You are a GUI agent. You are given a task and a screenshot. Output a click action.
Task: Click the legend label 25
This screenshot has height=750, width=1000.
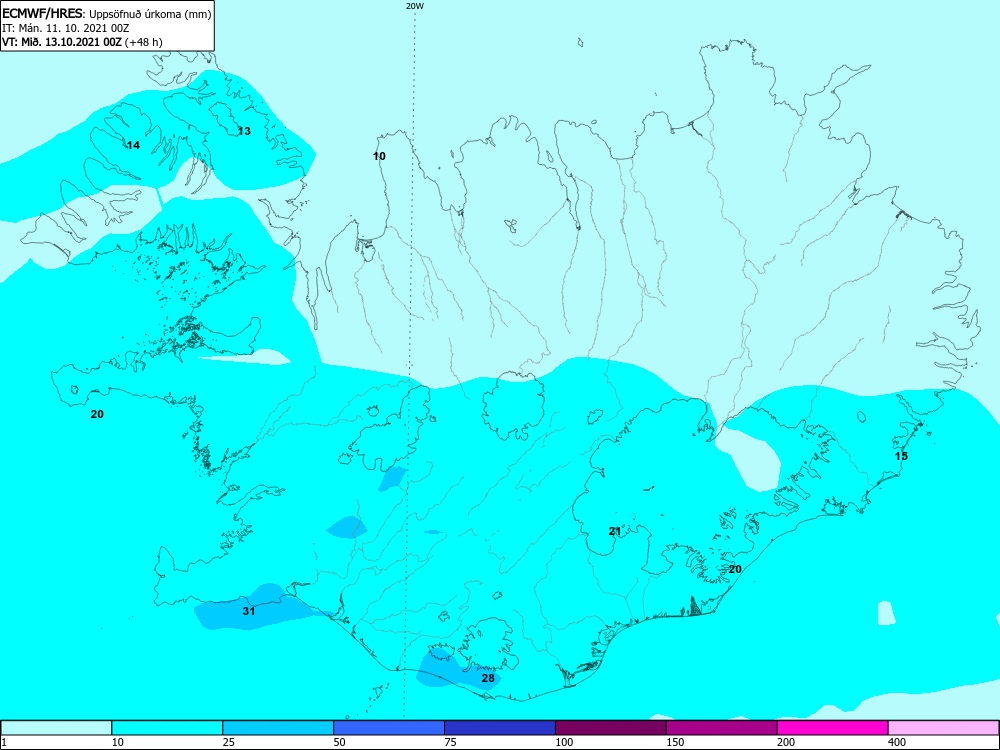click(228, 742)
